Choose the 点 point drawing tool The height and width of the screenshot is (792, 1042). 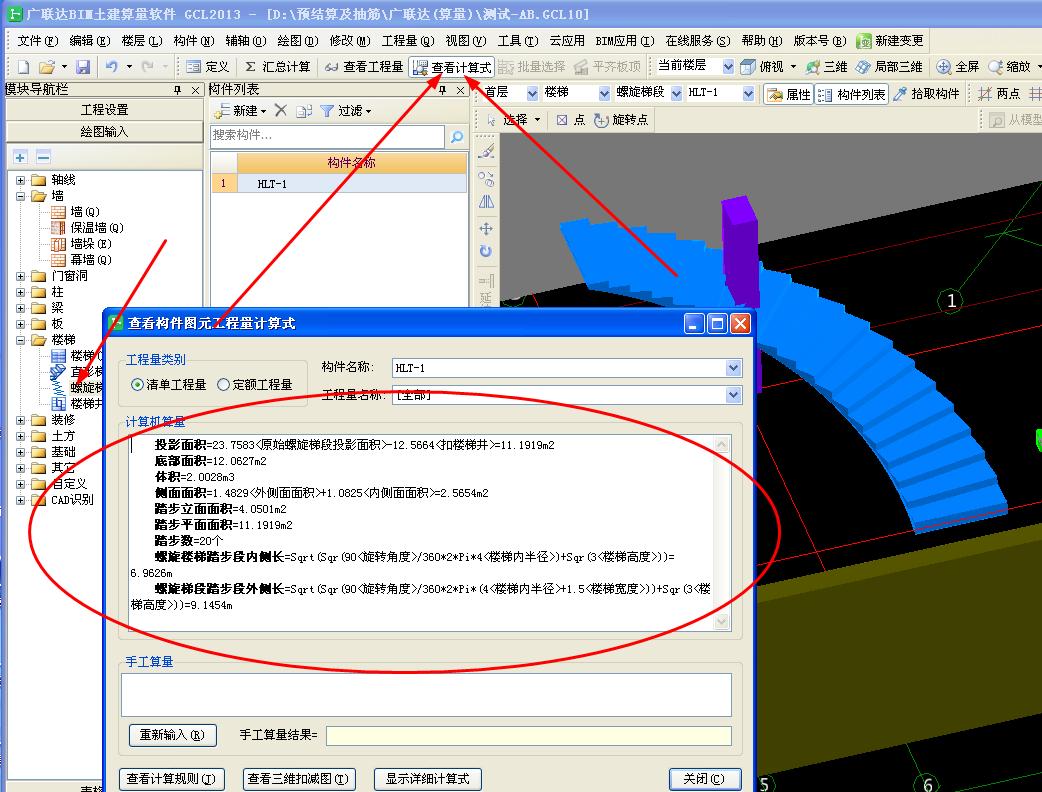pyautogui.click(x=571, y=120)
